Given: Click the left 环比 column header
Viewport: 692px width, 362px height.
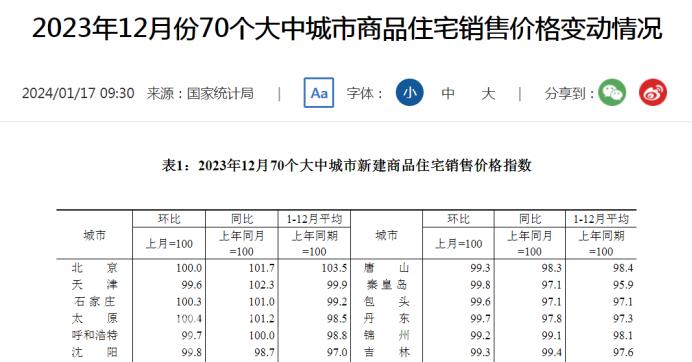Looking at the screenshot, I should tap(169, 219).
